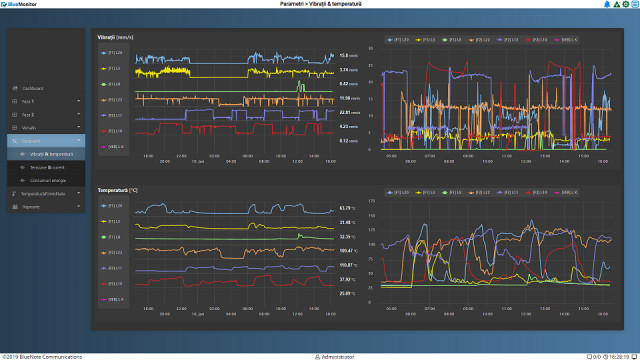Image resolution: width=640 pixels, height=360 pixels.
Task: Select Vibrații & temperatură submenu item
Action: 46,154
